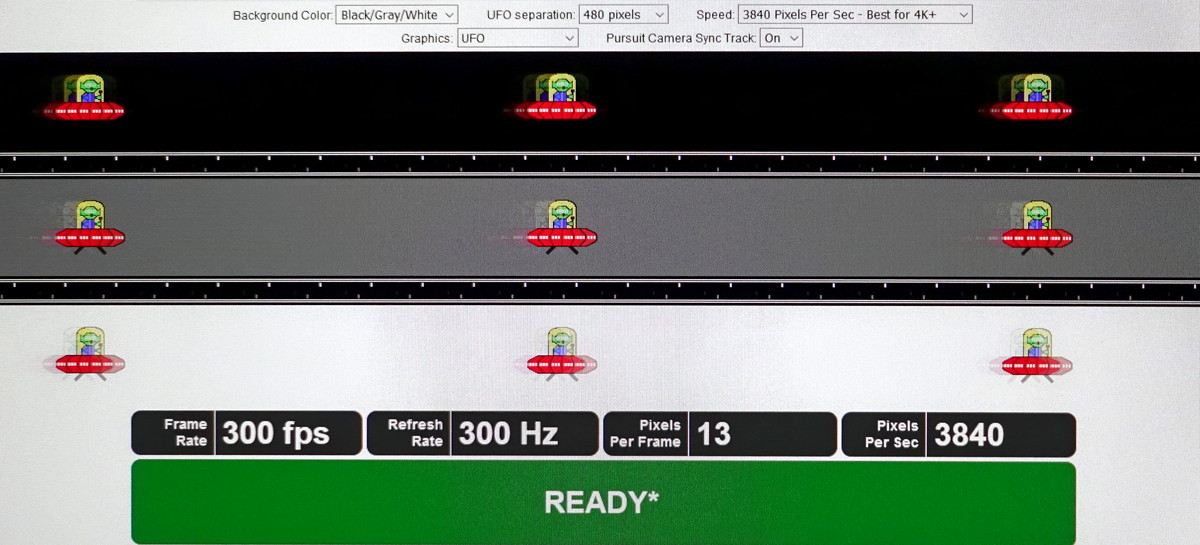Click the Frame Rate 300 fps readout

tap(246, 433)
